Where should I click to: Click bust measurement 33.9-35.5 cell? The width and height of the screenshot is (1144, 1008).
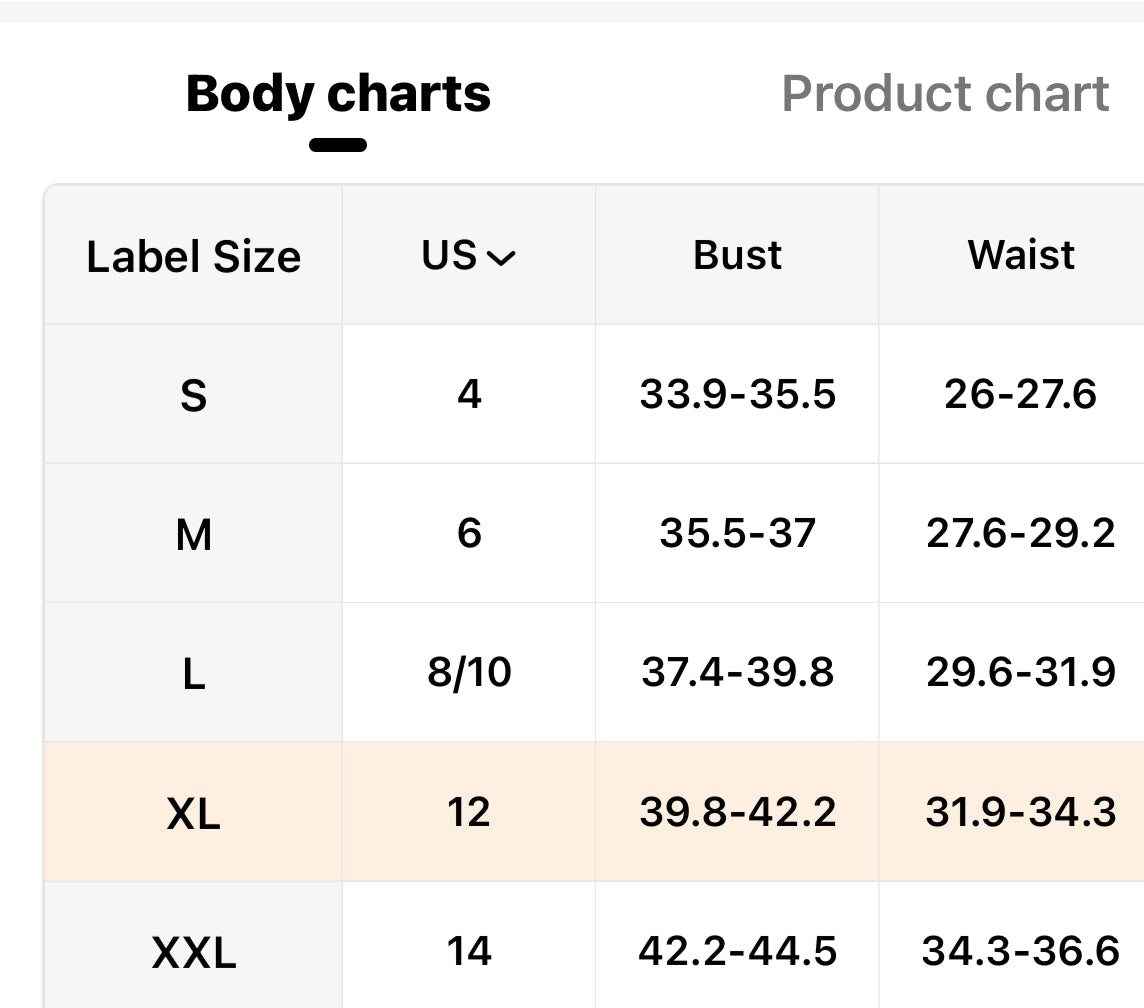tap(737, 394)
